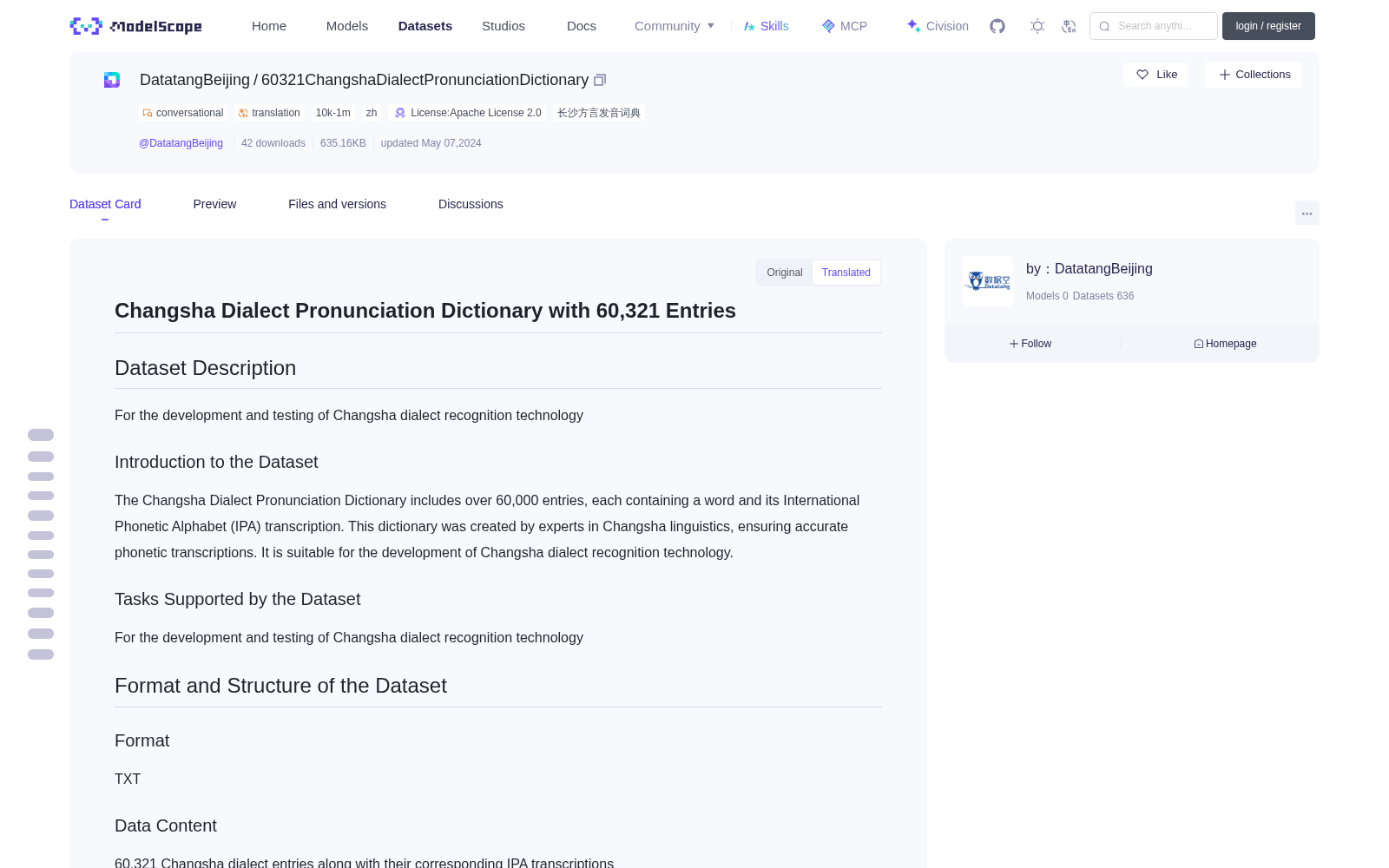Viewport: 1389px width, 868px height.
Task: Open the MCP link
Action: coord(845,26)
